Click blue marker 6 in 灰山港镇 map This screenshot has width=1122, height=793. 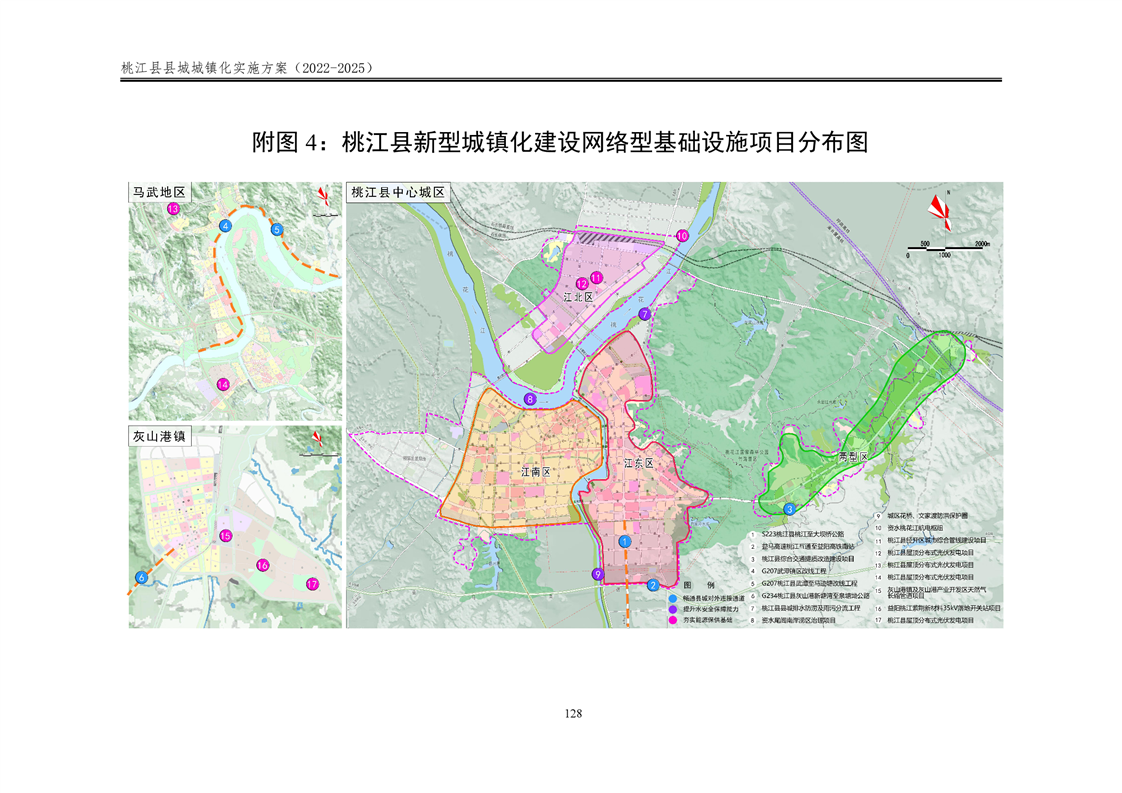pos(141,578)
